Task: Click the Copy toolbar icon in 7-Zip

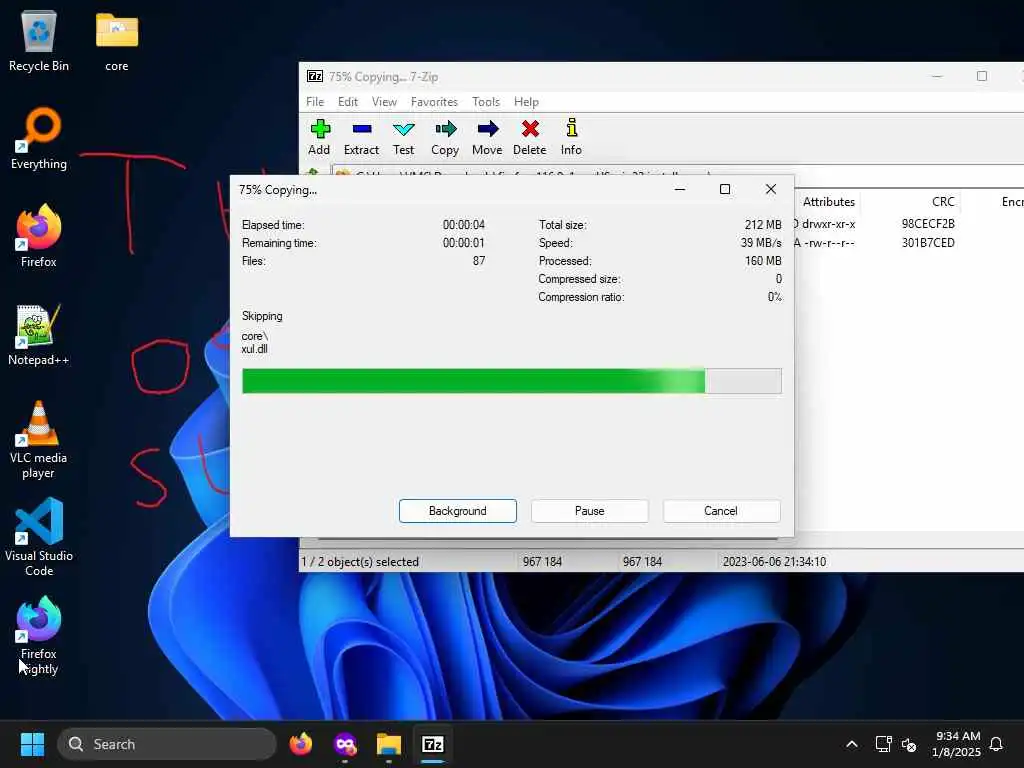Action: [x=445, y=137]
